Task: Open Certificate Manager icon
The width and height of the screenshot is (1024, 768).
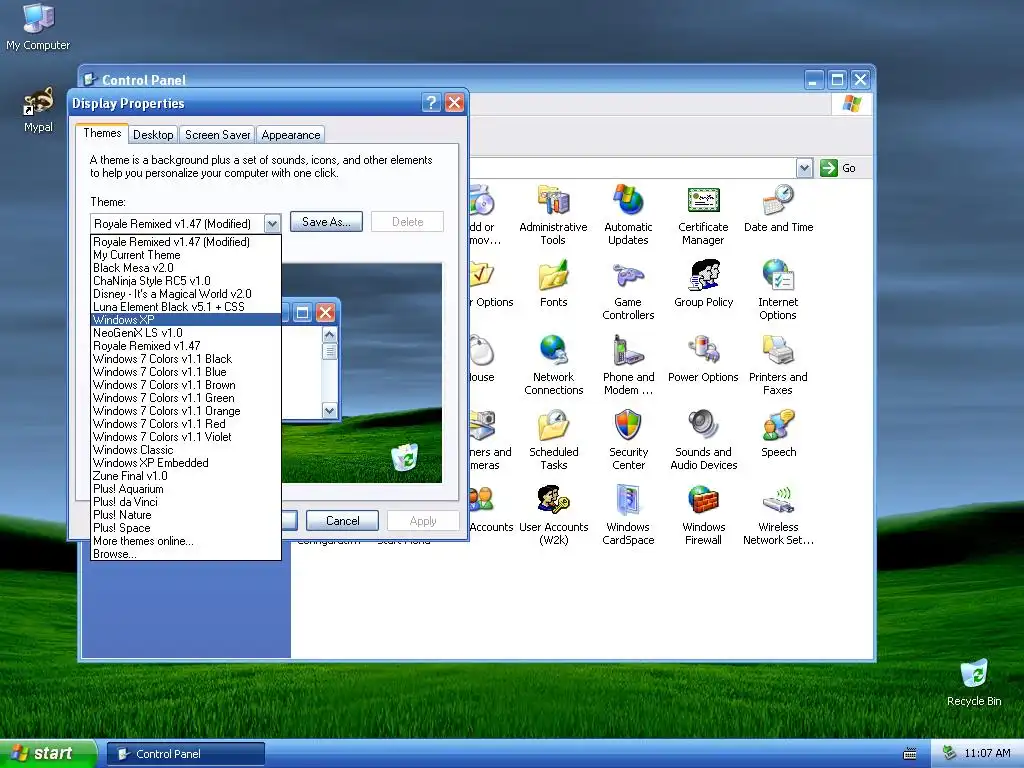Action: click(703, 215)
